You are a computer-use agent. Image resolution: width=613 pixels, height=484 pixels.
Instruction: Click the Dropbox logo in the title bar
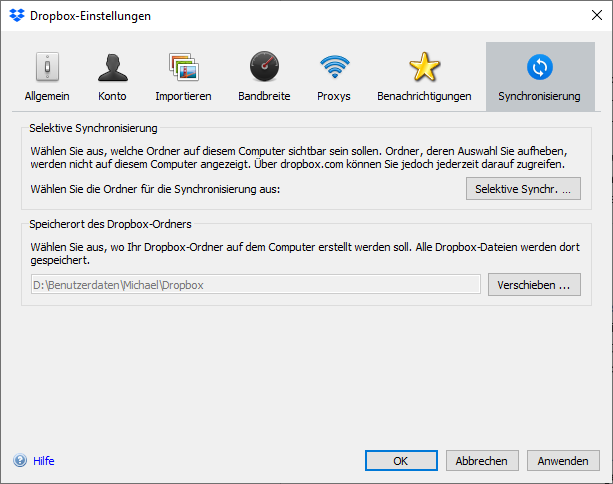(x=17, y=16)
